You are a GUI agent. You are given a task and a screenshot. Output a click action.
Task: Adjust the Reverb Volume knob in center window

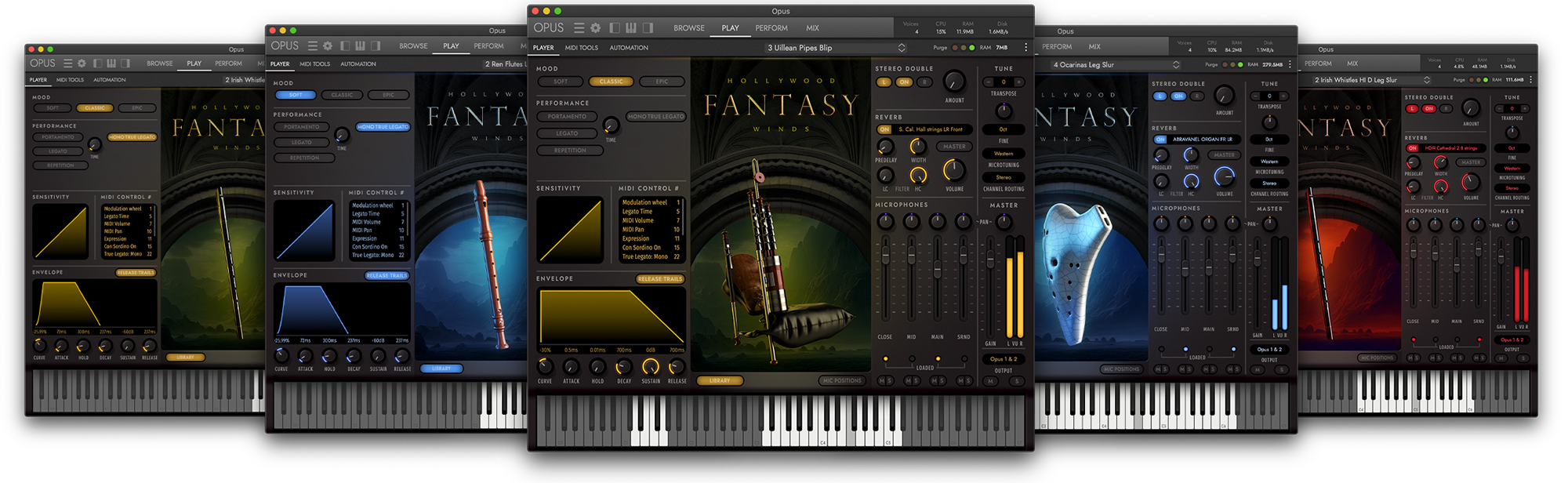point(954,169)
